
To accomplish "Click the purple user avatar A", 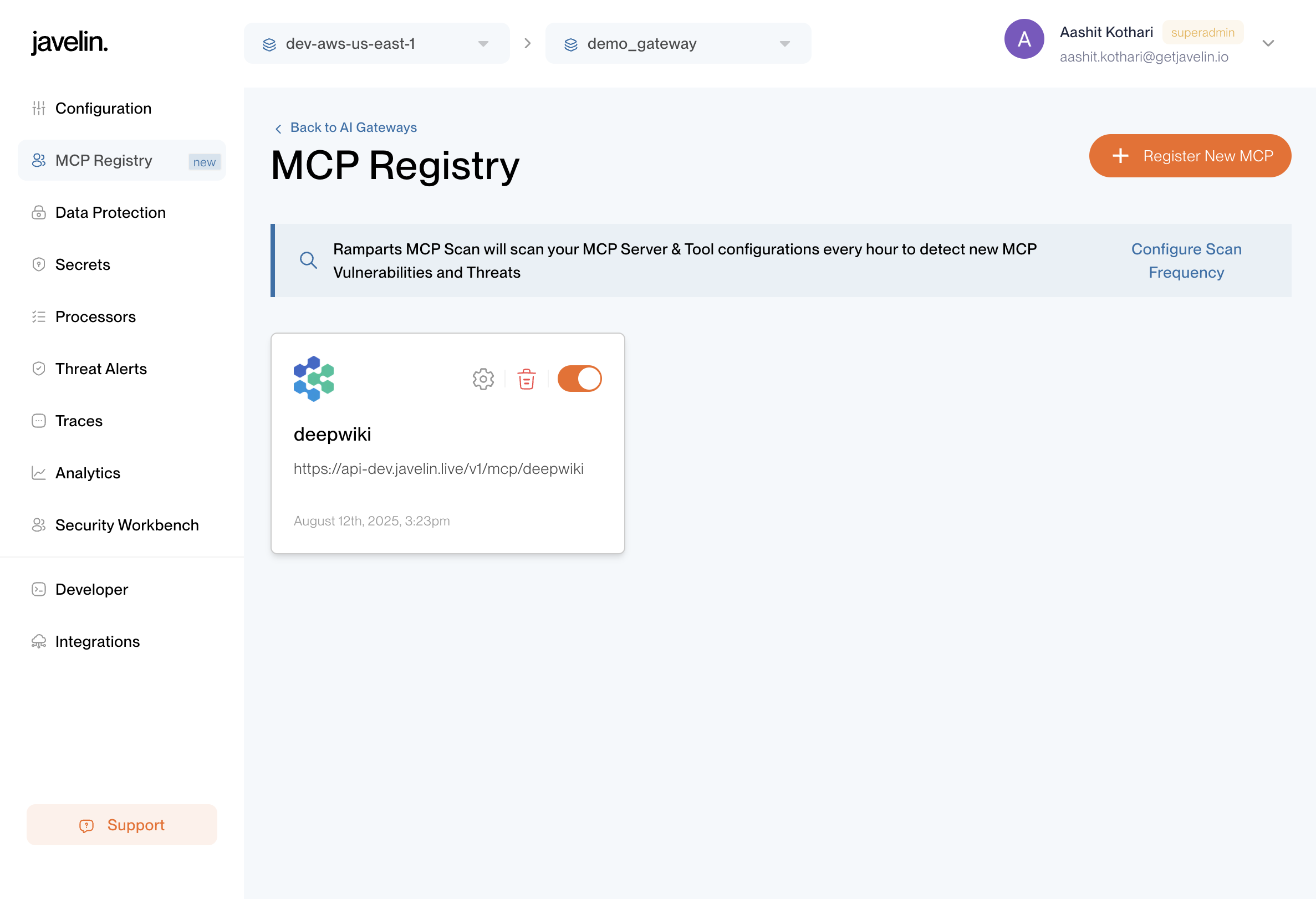I will (1024, 39).
